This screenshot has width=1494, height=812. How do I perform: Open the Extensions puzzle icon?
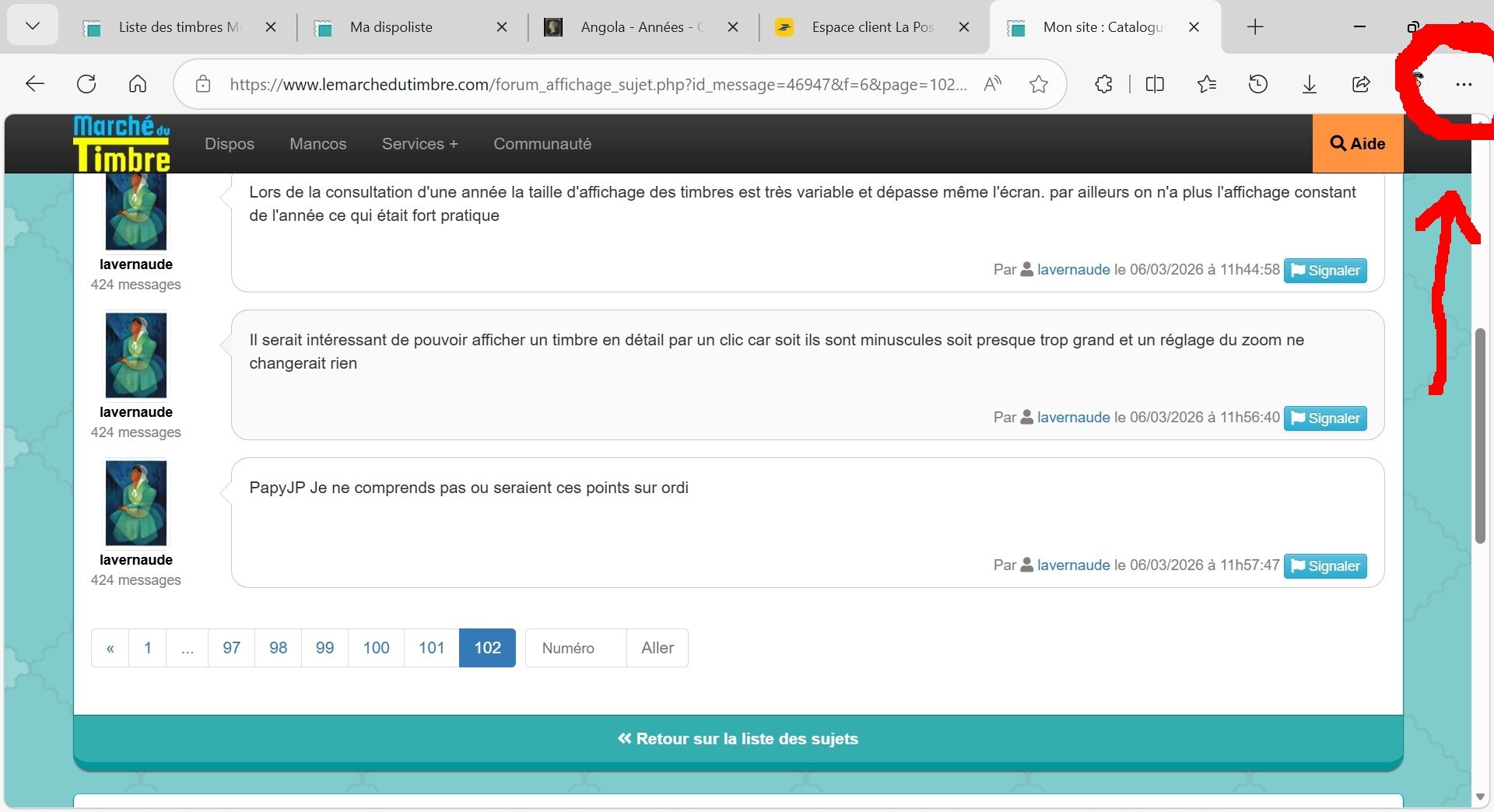[x=1103, y=84]
